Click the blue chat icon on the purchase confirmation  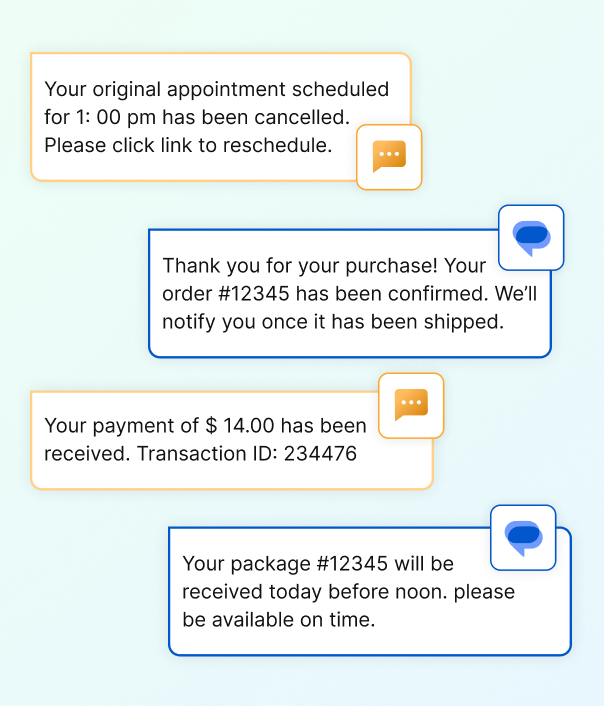point(531,238)
